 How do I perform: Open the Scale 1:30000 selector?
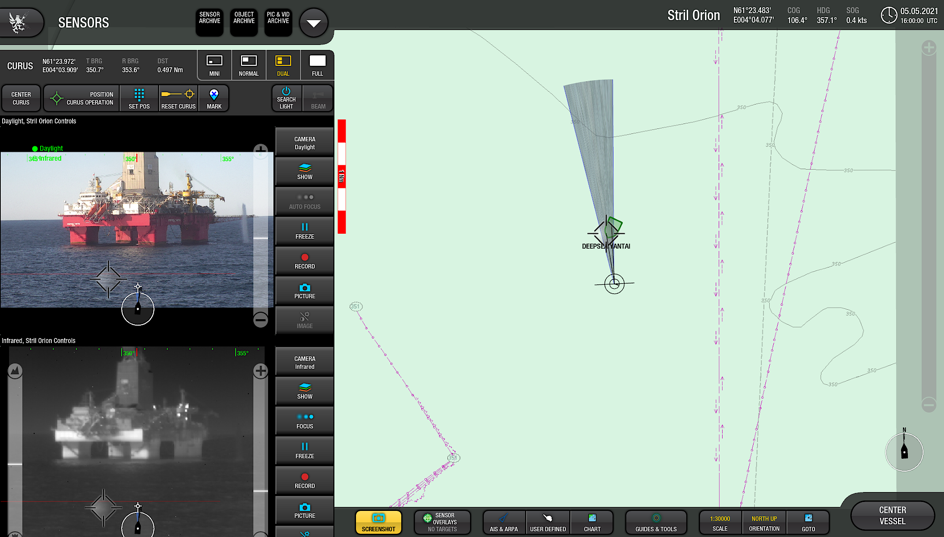coord(720,522)
